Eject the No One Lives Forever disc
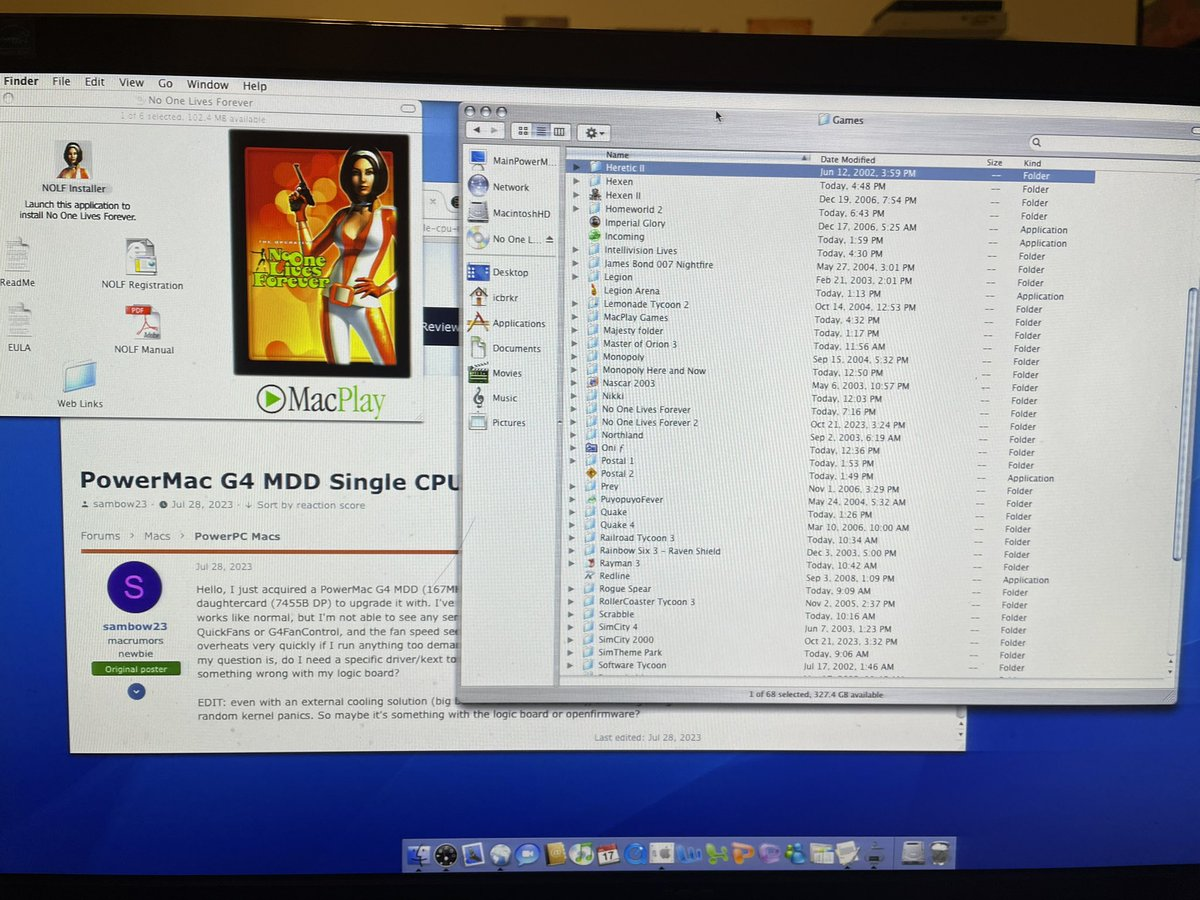Image resolution: width=1200 pixels, height=900 pixels. pos(549,240)
